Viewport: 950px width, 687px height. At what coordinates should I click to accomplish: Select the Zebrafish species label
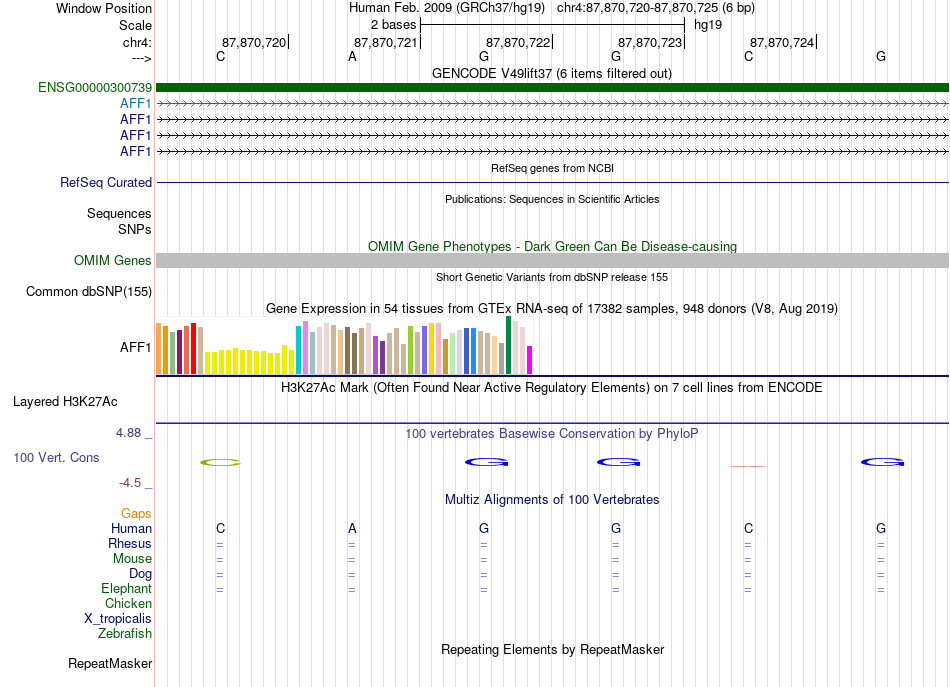point(125,634)
